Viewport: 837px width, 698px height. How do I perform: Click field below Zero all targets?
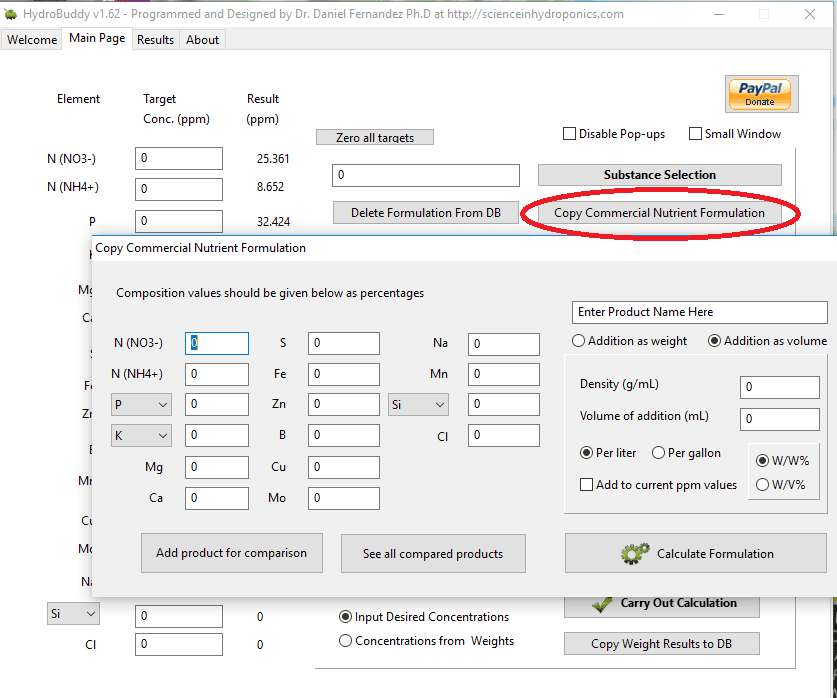[x=425, y=175]
